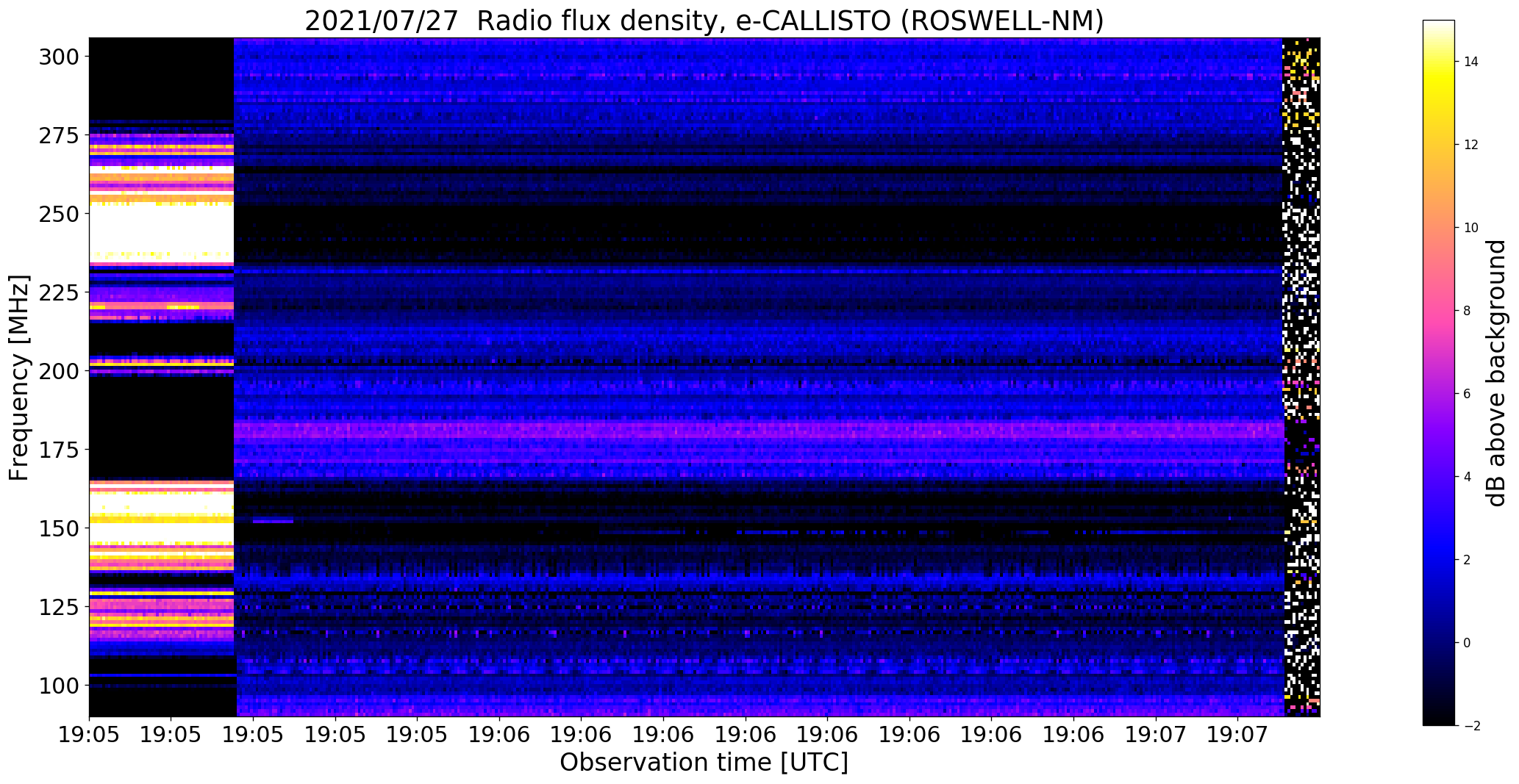Select the 'Frequency [MHz]' y-axis label
Viewport: 1519px width, 784px height.
(x=20, y=378)
